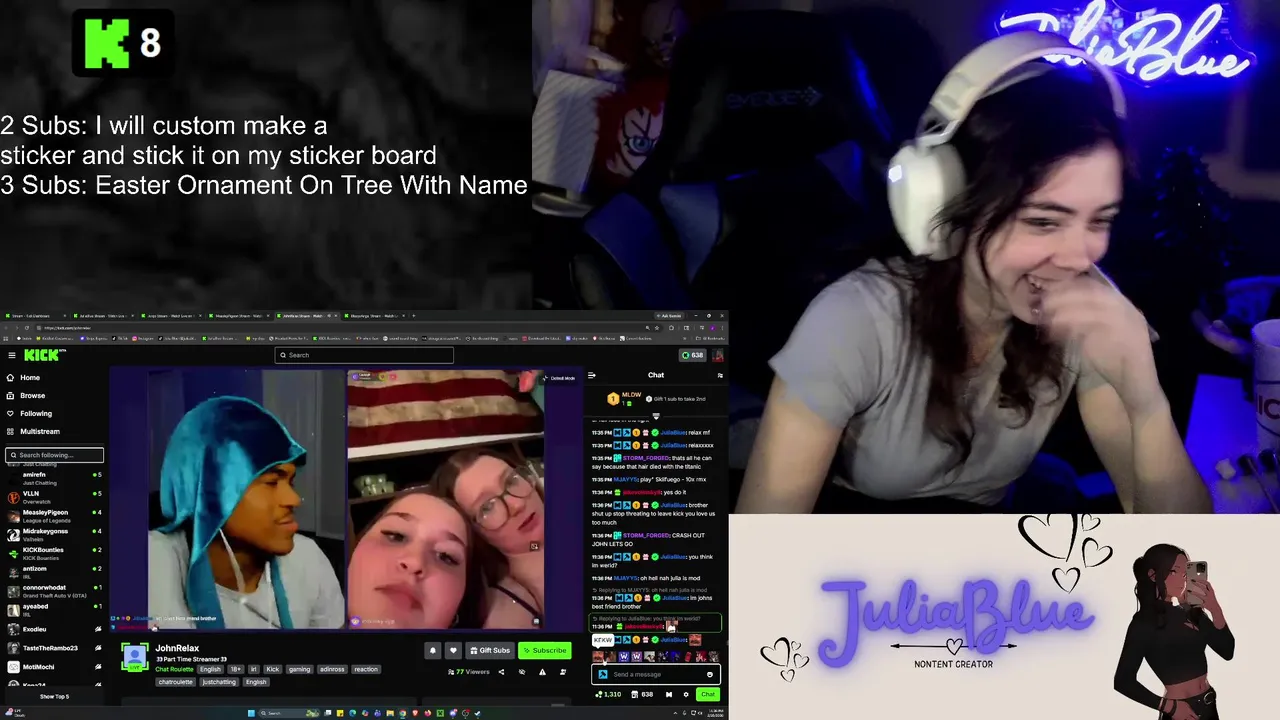
Task: Toggle Default Mode in the video player
Action: pos(560,378)
